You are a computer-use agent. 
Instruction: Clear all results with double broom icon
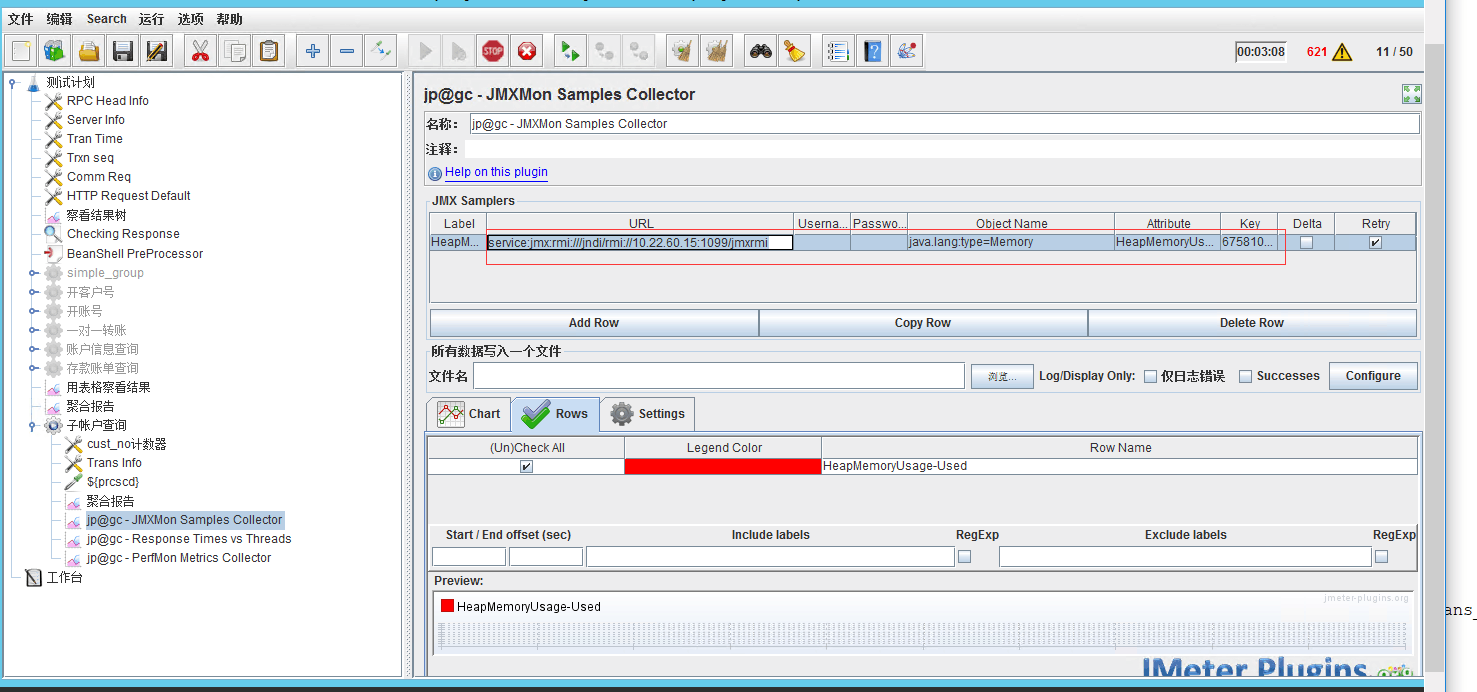[x=717, y=51]
